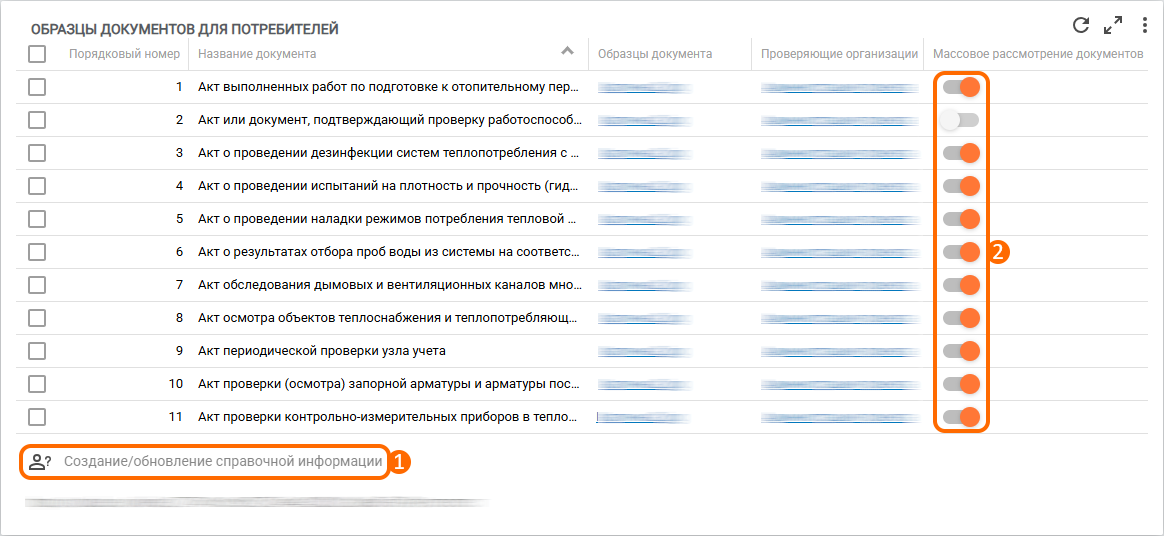Image resolution: width=1164 pixels, height=536 pixels.
Task: Click Массовое рассмотрение документов column header
Action: point(1037,54)
